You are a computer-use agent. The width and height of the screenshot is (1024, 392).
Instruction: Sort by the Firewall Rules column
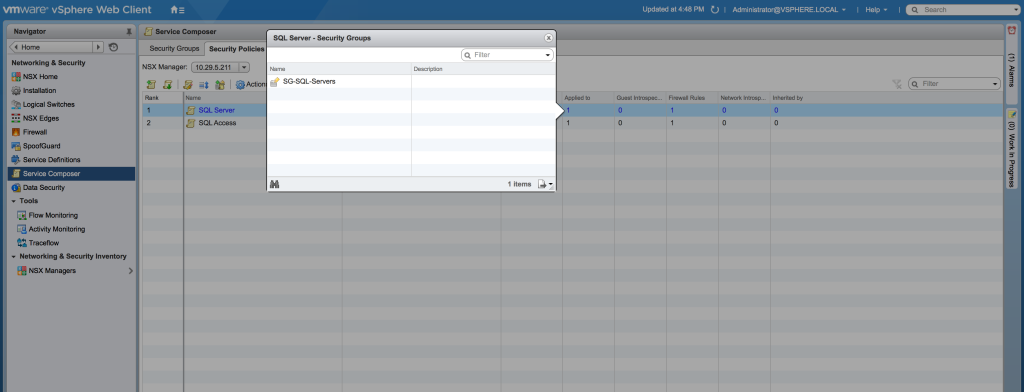692,98
